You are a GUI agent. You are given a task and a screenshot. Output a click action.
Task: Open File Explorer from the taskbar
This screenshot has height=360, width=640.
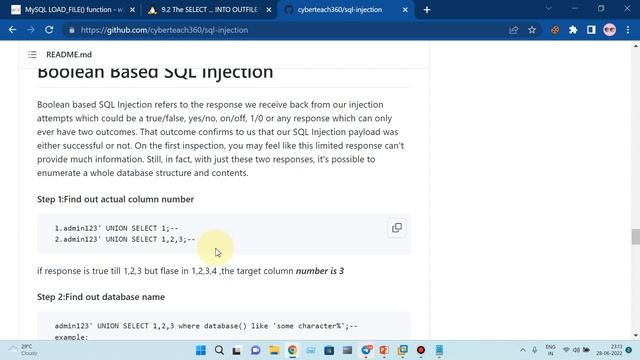[274, 350]
